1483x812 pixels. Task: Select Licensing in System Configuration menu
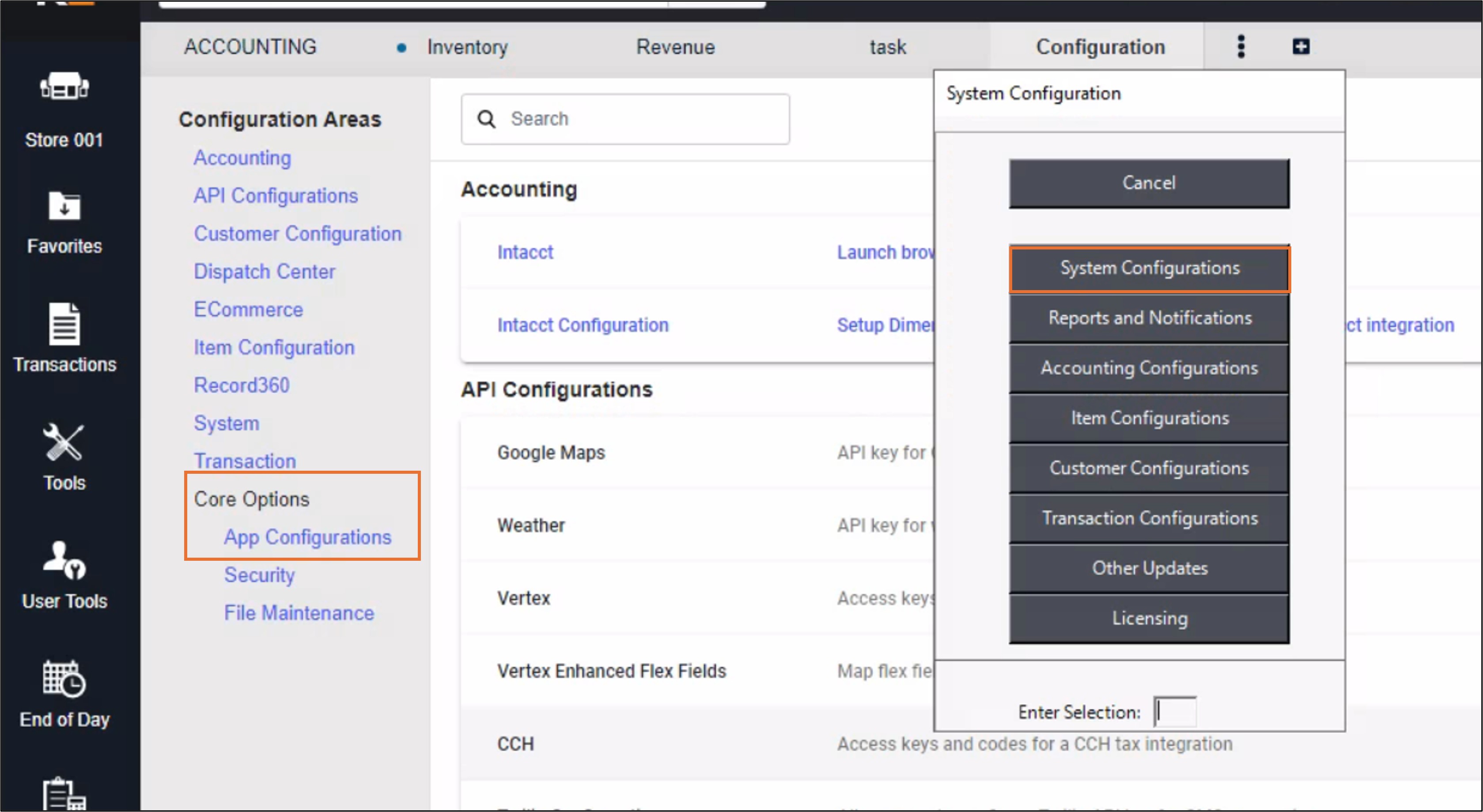[x=1149, y=619]
